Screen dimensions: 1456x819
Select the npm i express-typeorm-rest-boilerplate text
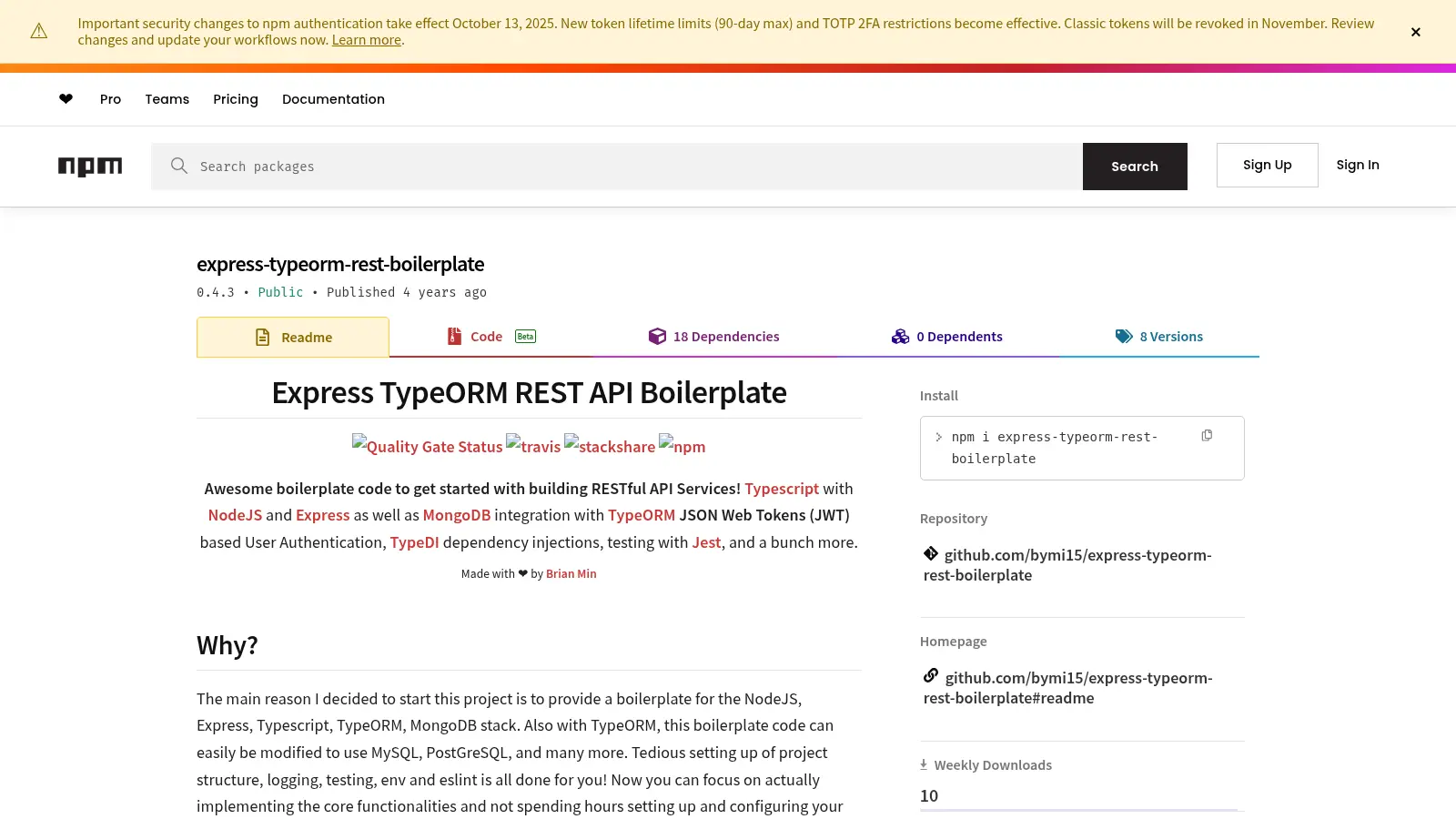[1055, 448]
